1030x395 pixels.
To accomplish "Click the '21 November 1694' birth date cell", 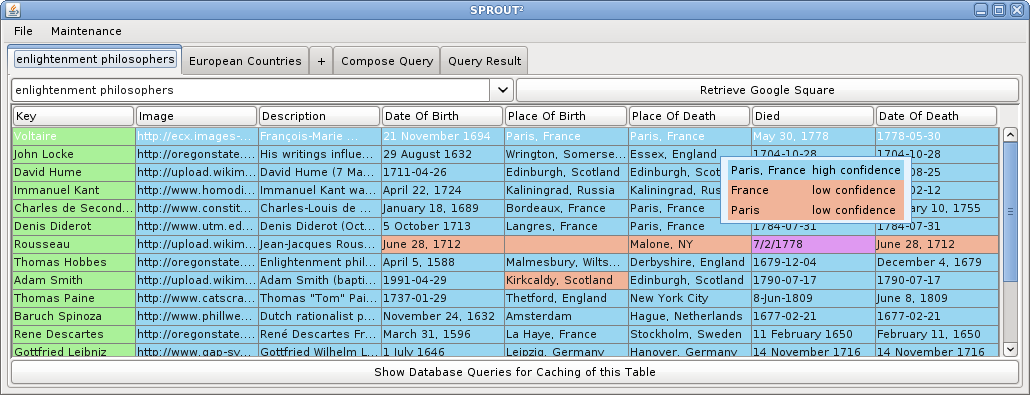I will [x=443, y=136].
